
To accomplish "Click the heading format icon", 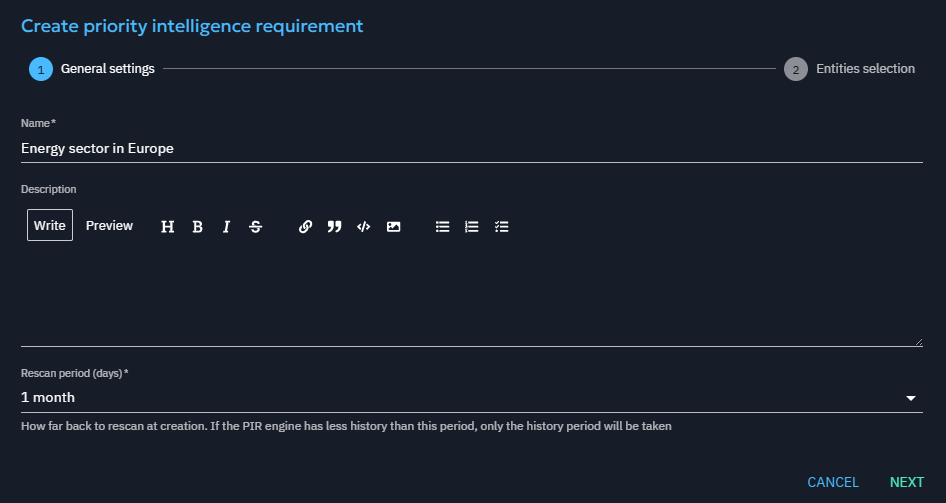I will pyautogui.click(x=168, y=227).
